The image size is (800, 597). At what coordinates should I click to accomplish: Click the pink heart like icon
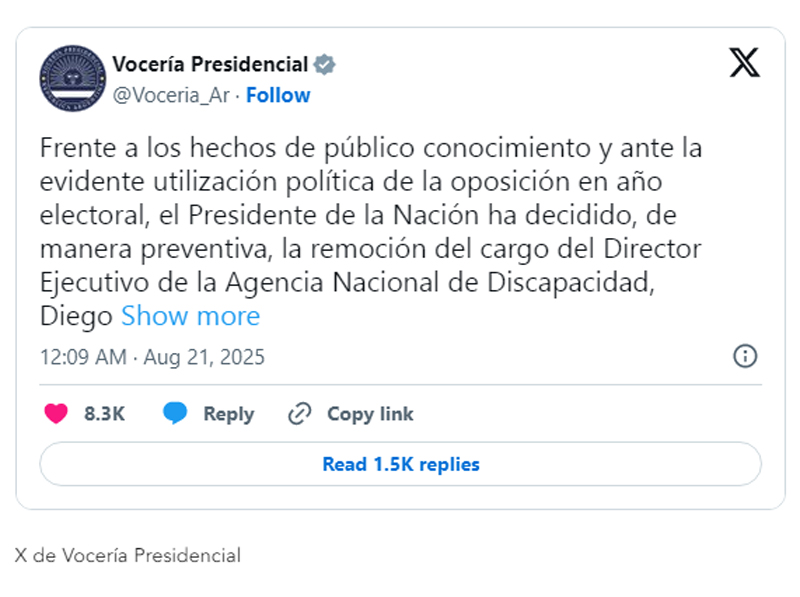[56, 413]
